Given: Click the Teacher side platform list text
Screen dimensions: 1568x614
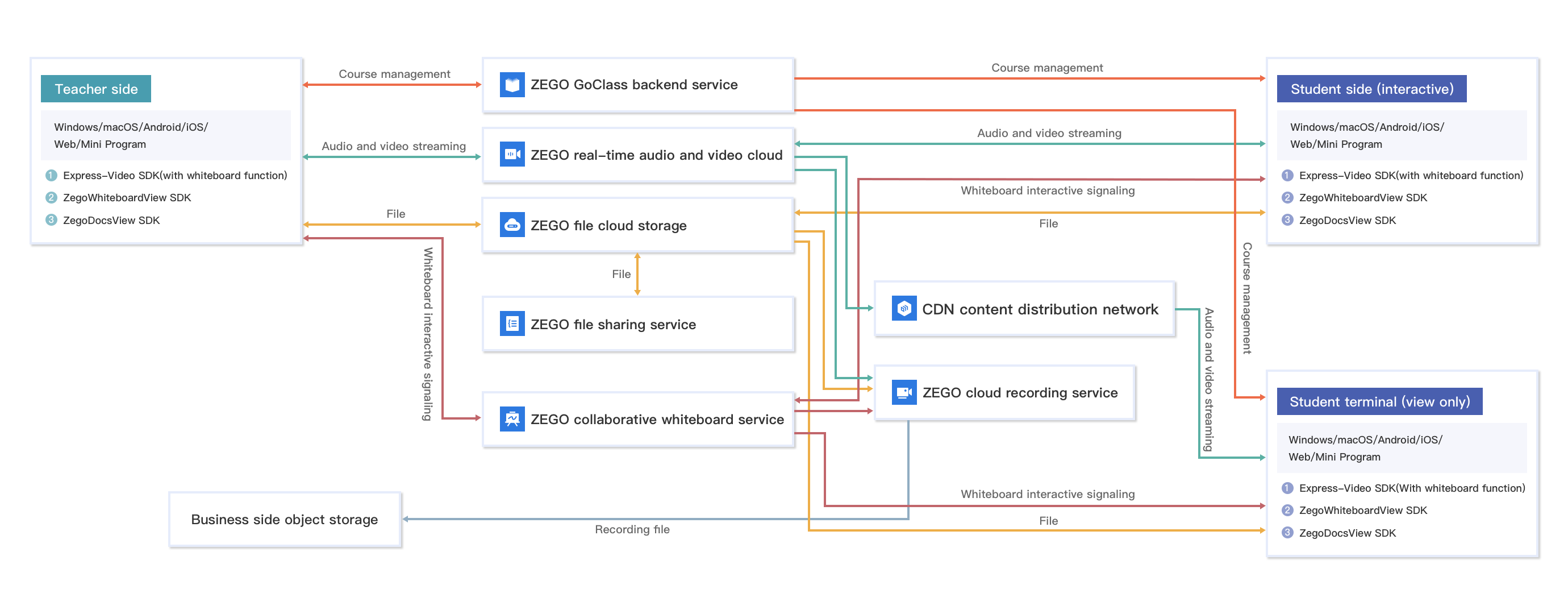Looking at the screenshot, I should (x=131, y=135).
